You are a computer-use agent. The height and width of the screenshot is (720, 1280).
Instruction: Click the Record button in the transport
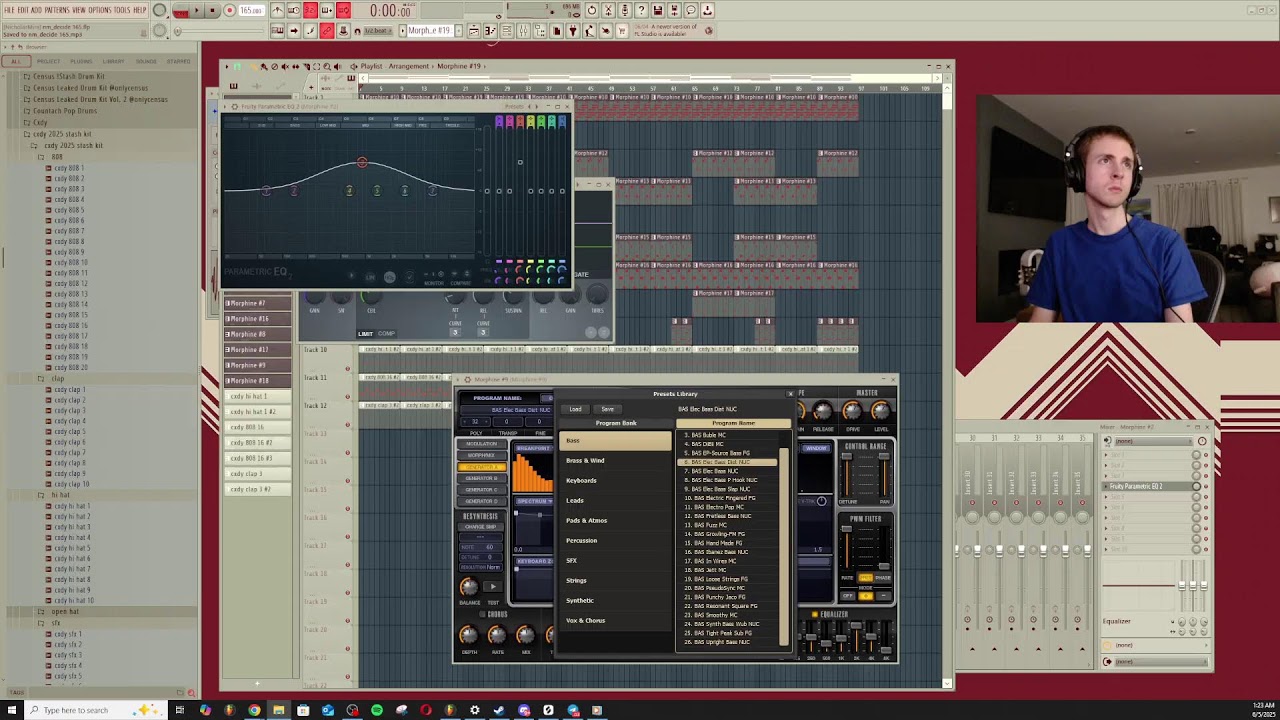pyautogui.click(x=229, y=11)
